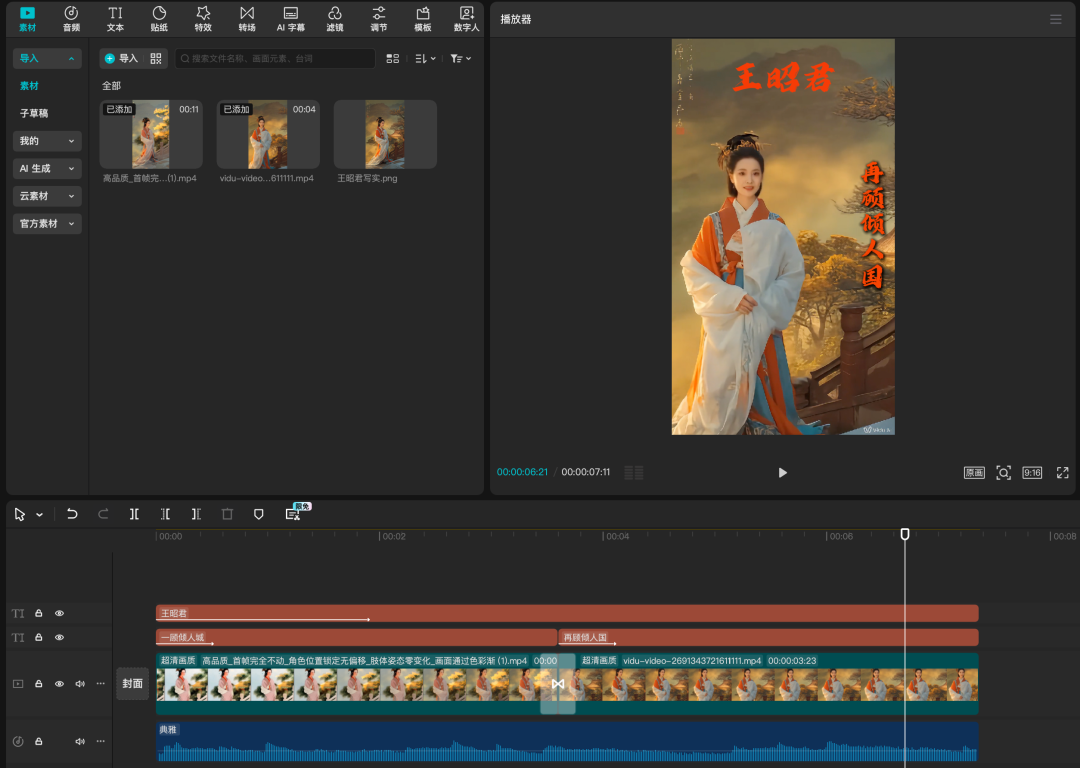Expand the 官方素材 sidebar section

[x=47, y=224]
